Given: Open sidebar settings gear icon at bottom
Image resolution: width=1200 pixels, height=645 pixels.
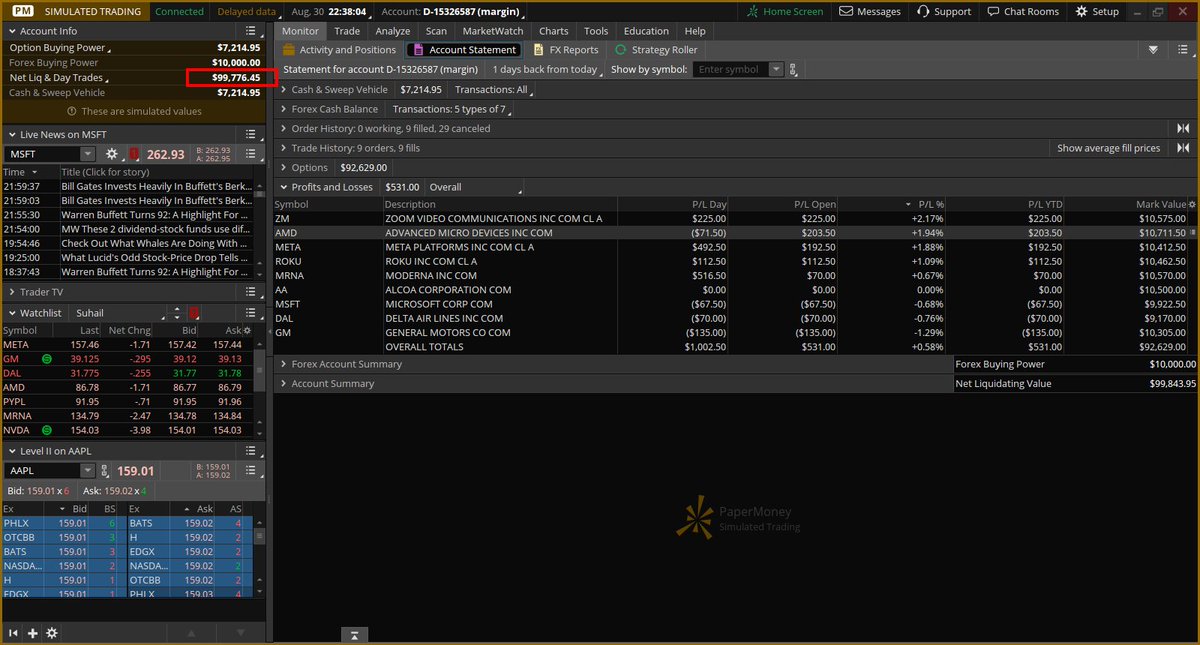Looking at the screenshot, I should click(52, 633).
